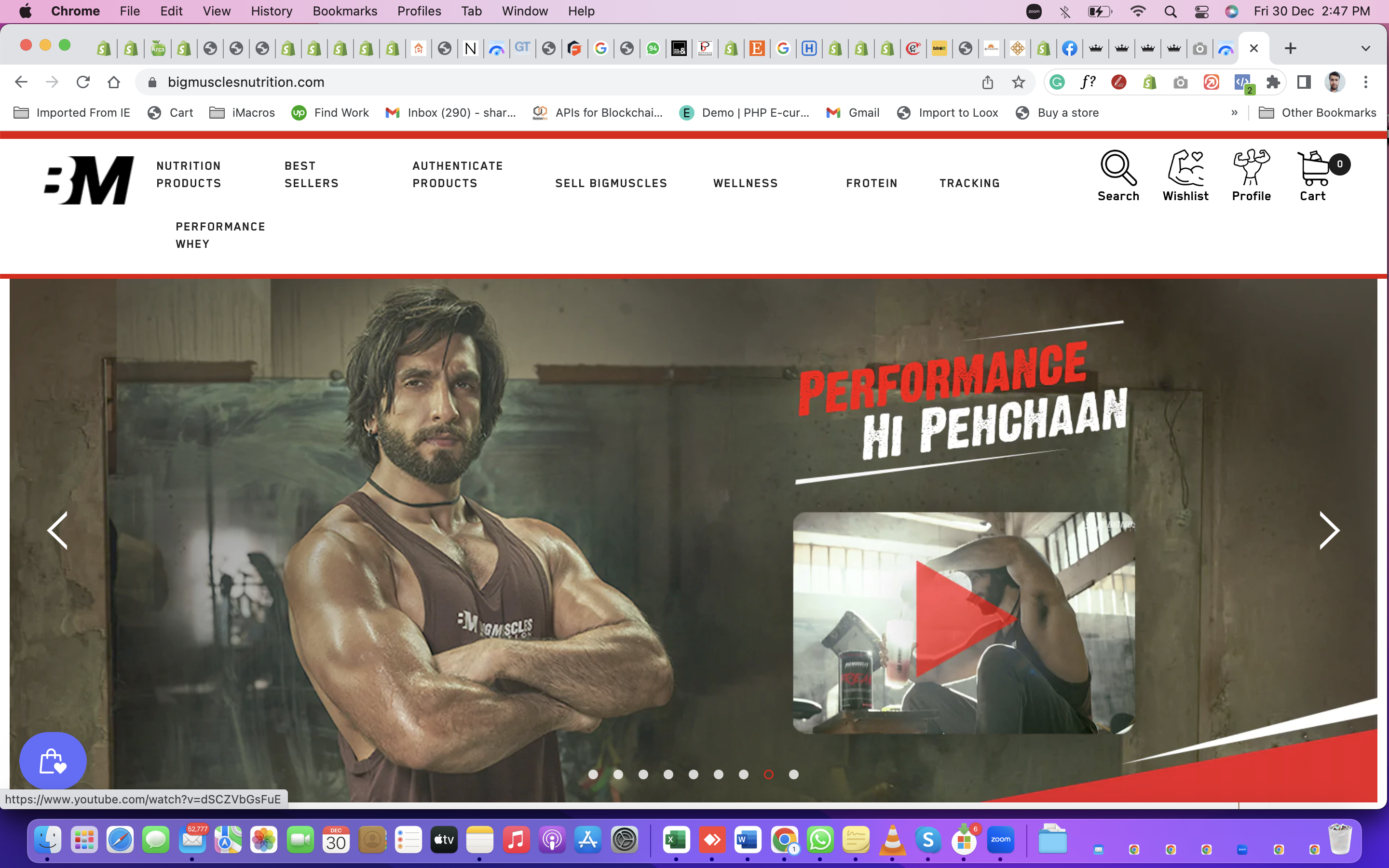Viewport: 1389px width, 868px height.
Task: Open the Profile icon
Action: 1251,175
